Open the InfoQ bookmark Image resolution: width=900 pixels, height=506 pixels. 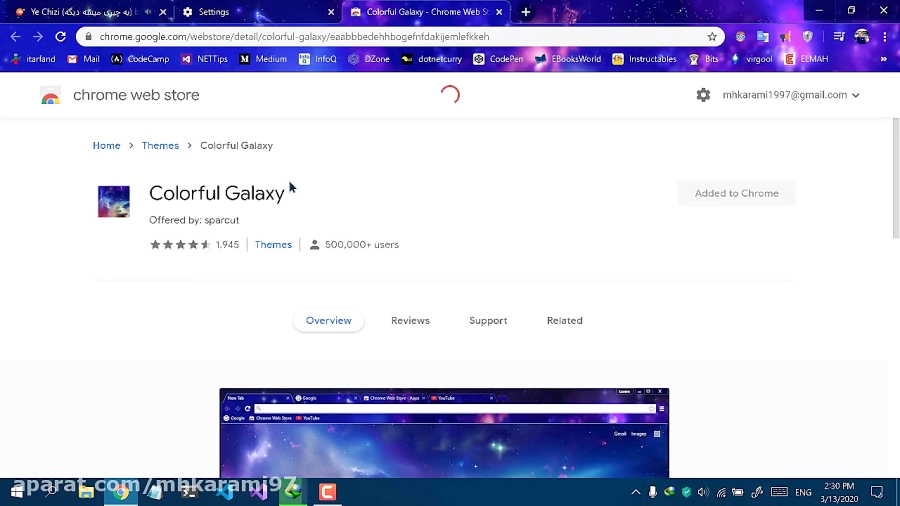[317, 59]
